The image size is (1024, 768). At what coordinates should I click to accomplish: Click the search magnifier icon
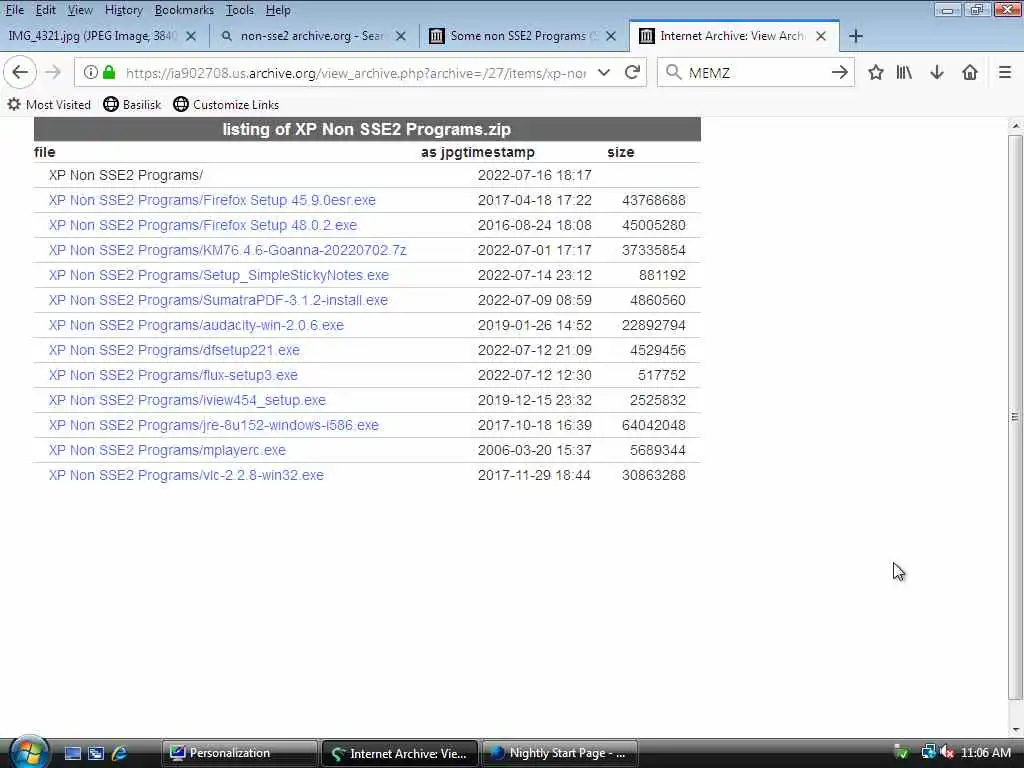(x=673, y=72)
